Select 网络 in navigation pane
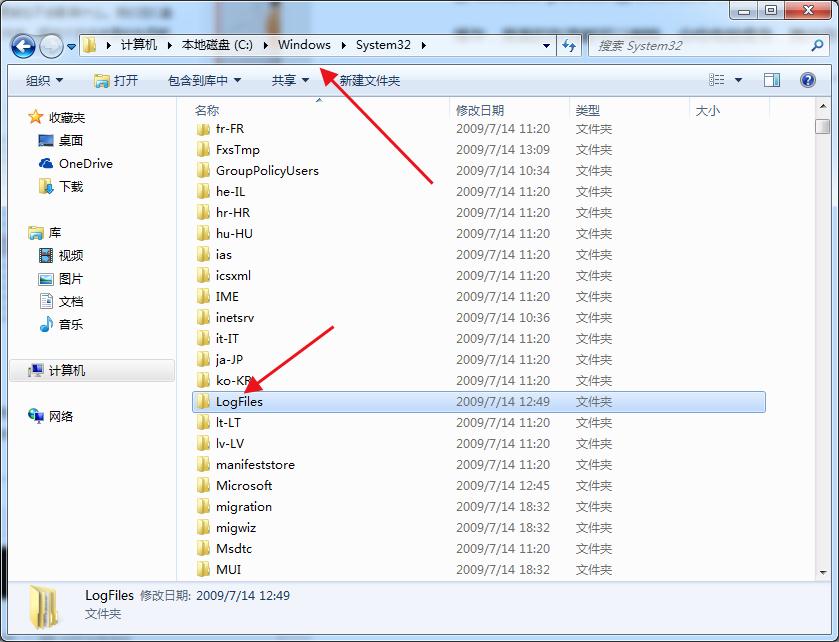The image size is (839, 642). coord(61,417)
